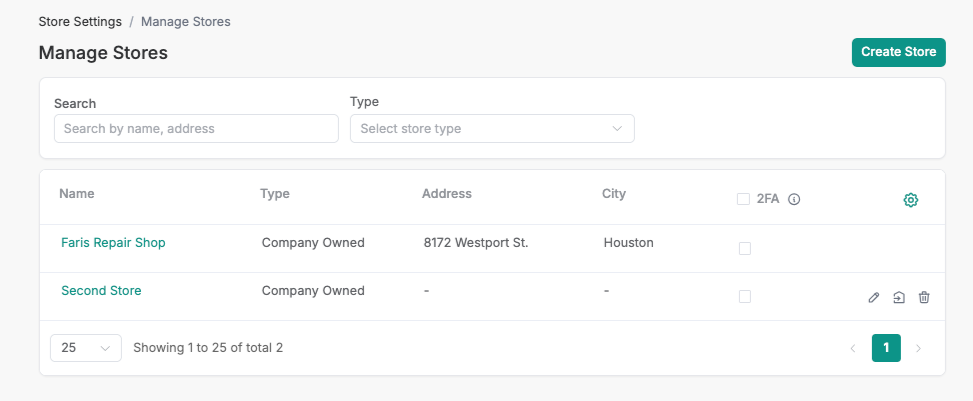
Task: Click the info icon next to 2FA
Action: [x=794, y=199]
